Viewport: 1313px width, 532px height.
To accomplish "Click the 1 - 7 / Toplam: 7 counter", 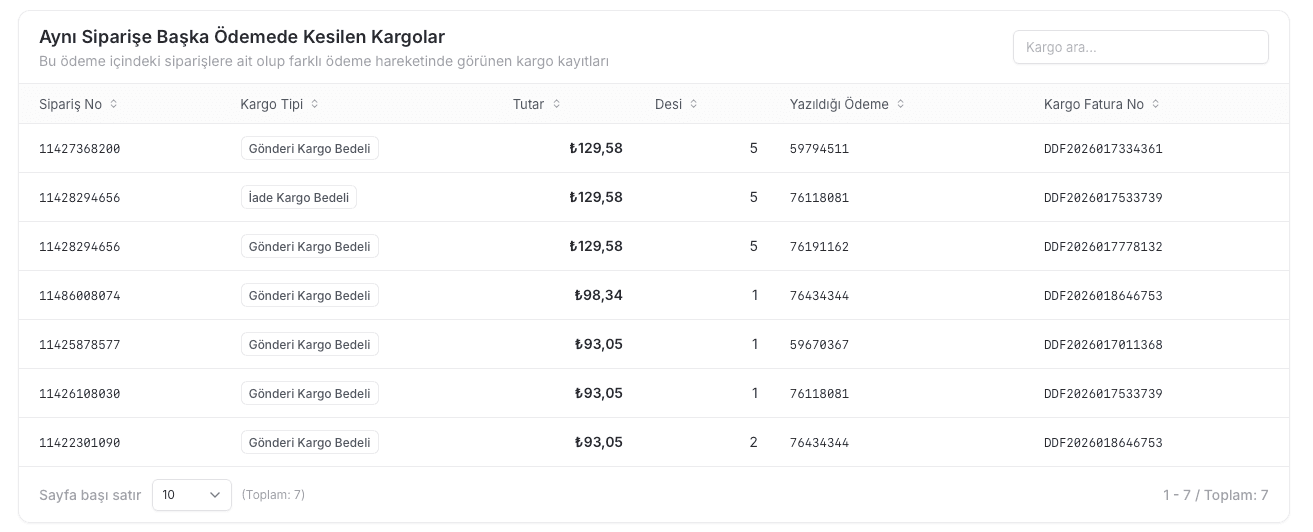I will pos(1215,495).
